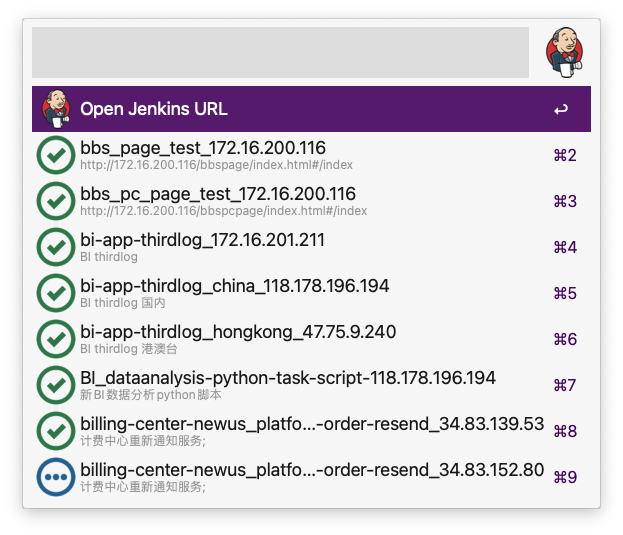Click the Jenkins icon beside Open Jenkins URL
This screenshot has height=535, width=623.
click(56, 109)
